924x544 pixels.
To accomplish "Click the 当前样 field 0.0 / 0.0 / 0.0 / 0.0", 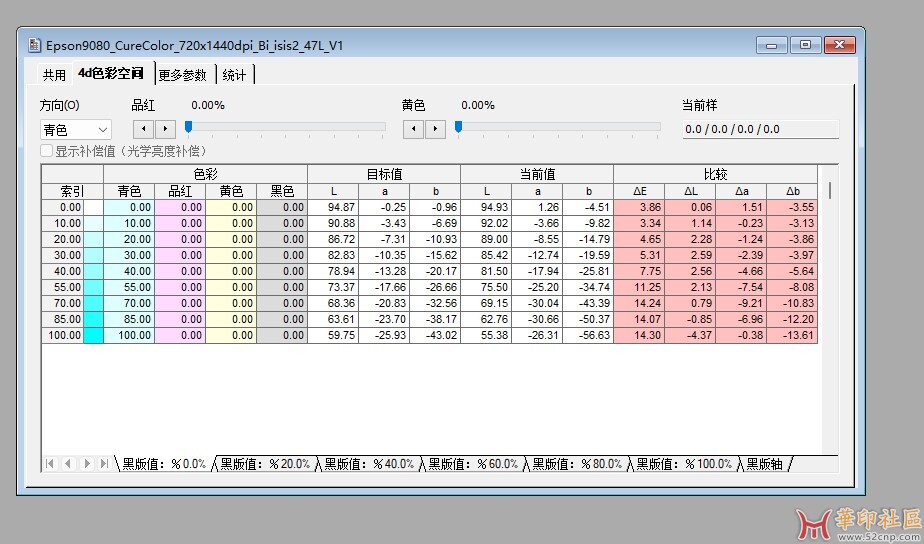I will [x=760, y=129].
